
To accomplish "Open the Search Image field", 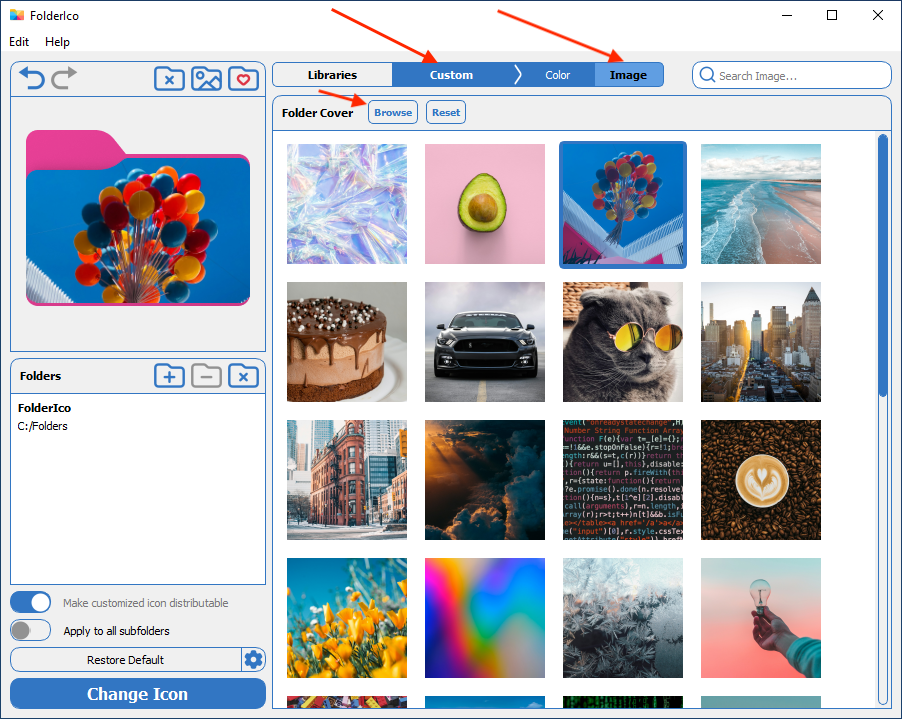I will [791, 75].
